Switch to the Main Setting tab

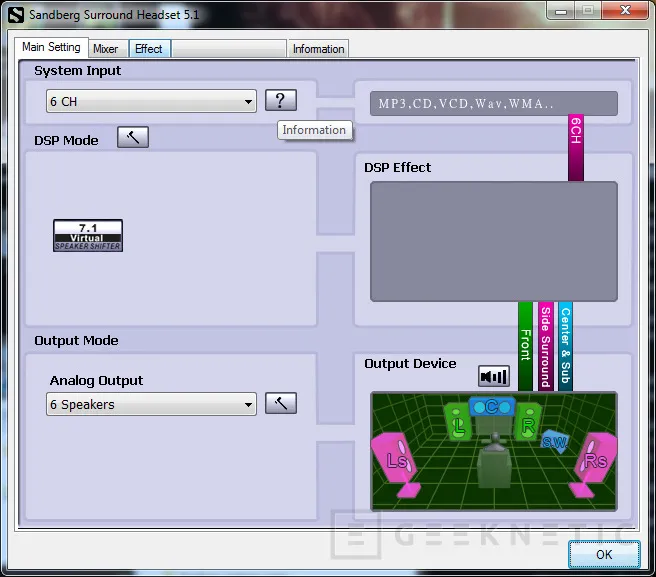pyautogui.click(x=51, y=47)
